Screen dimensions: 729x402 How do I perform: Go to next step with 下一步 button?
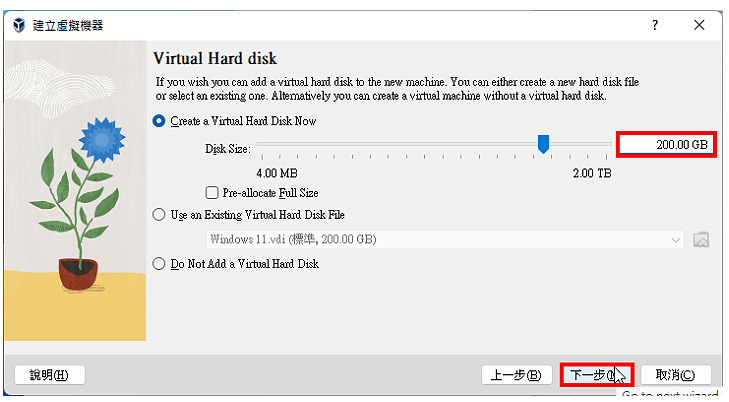tap(597, 375)
